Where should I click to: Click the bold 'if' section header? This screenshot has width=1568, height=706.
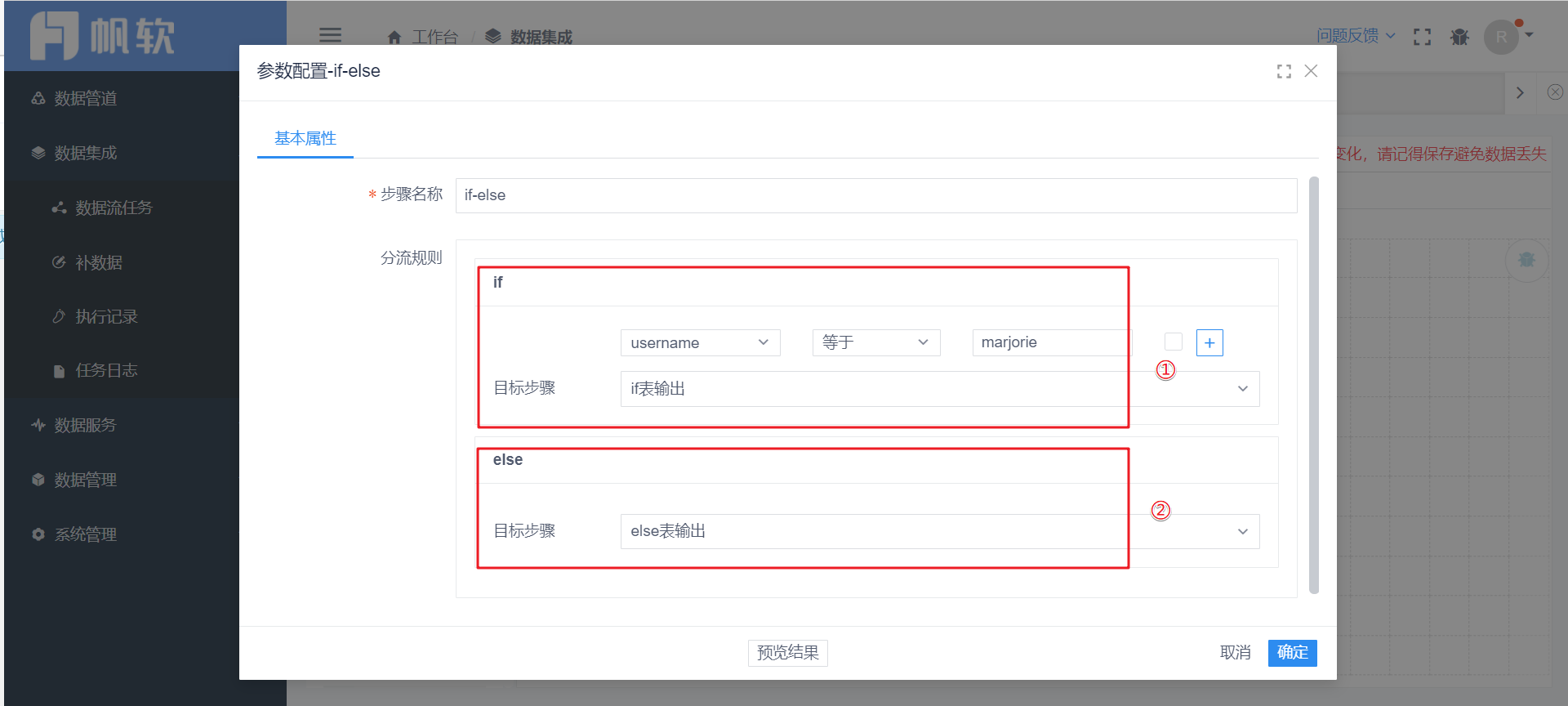click(498, 282)
